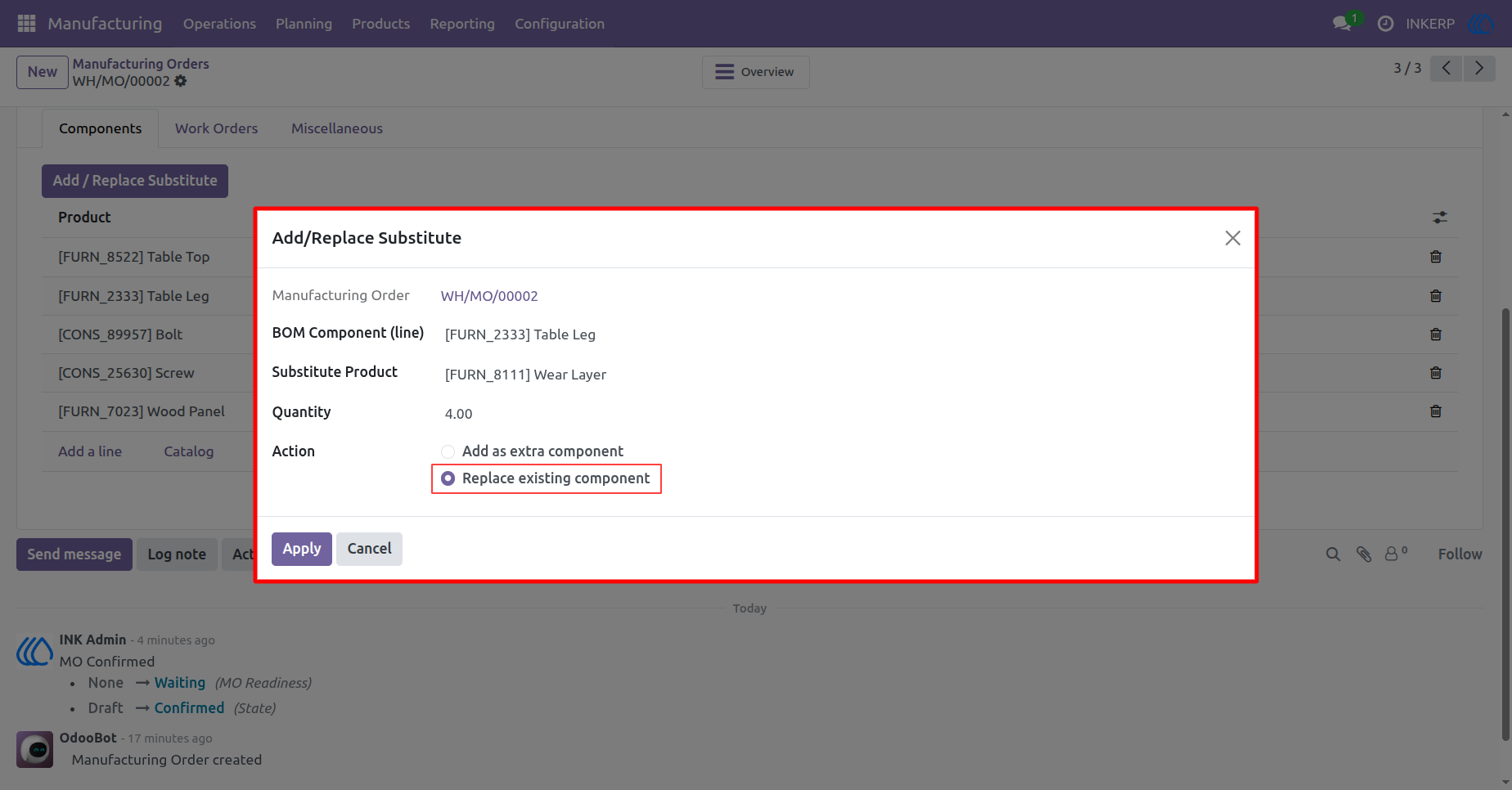Screen dimensions: 1512x790
Task: Open the WH/MO/00002 order link
Action: pyautogui.click(x=489, y=296)
